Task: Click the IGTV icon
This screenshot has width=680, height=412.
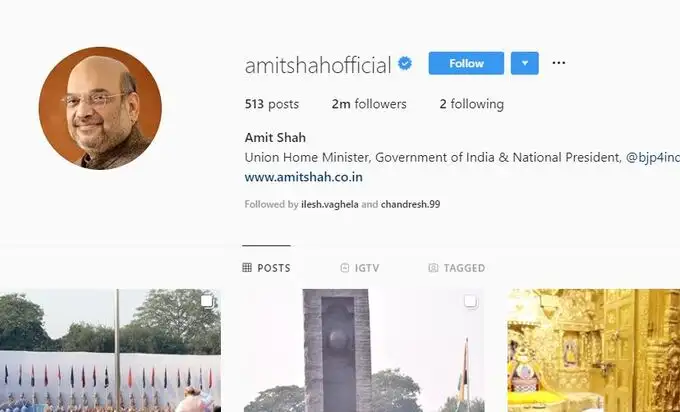Action: pyautogui.click(x=345, y=268)
